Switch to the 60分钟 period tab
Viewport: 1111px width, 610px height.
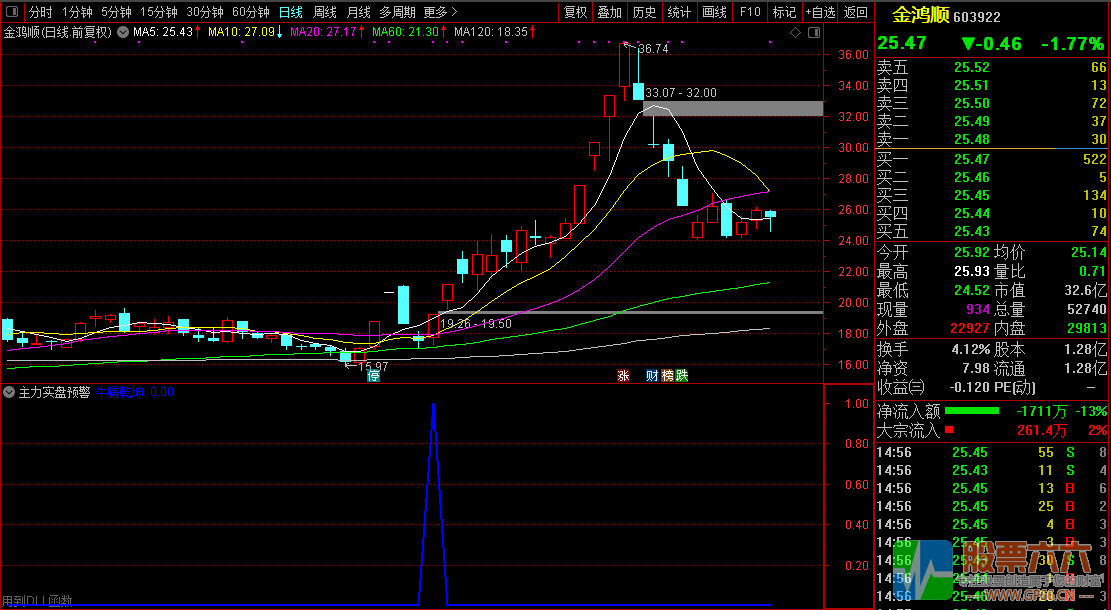[250, 12]
